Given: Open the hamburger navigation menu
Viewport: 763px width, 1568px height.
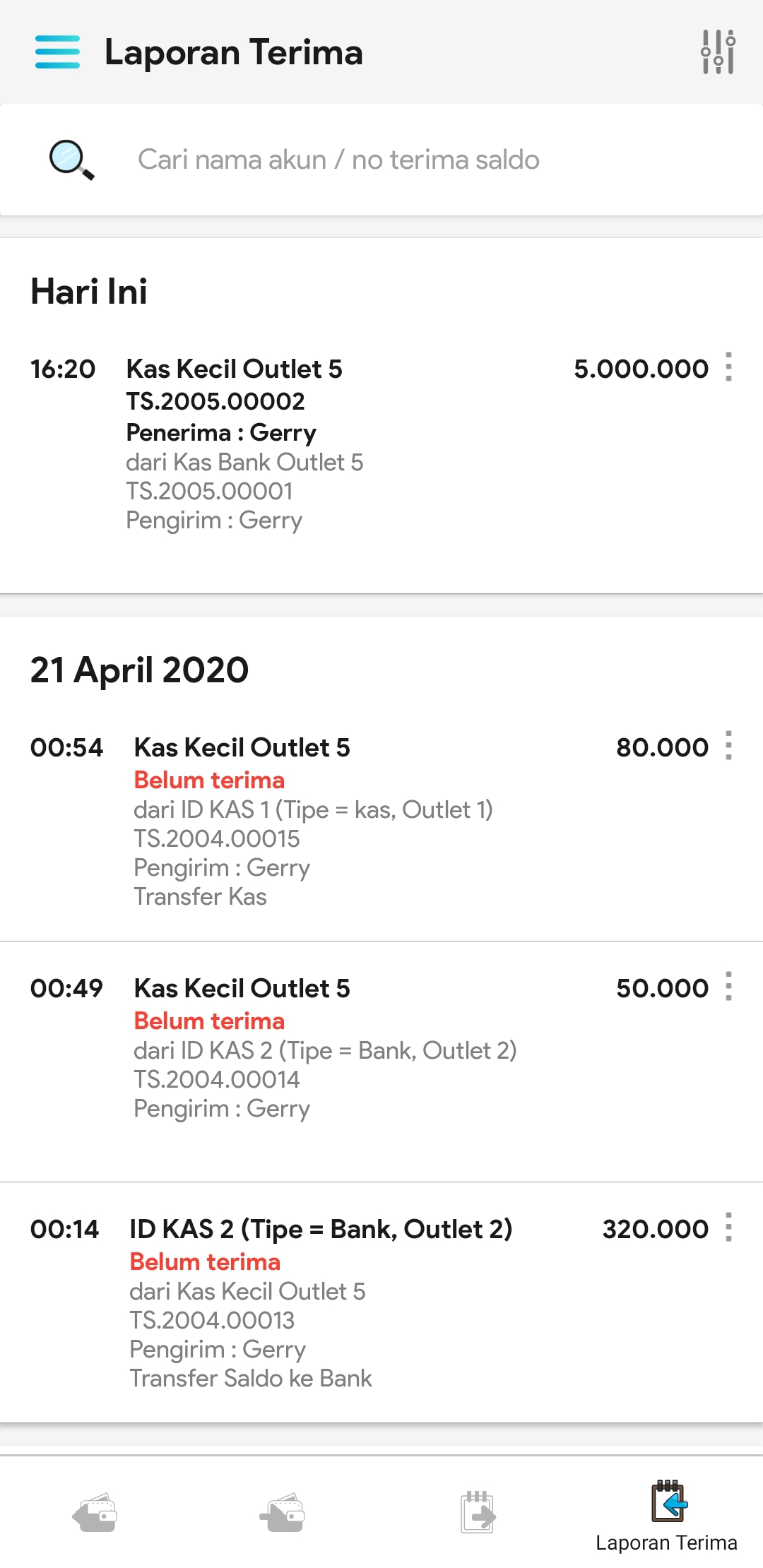Looking at the screenshot, I should point(57,52).
